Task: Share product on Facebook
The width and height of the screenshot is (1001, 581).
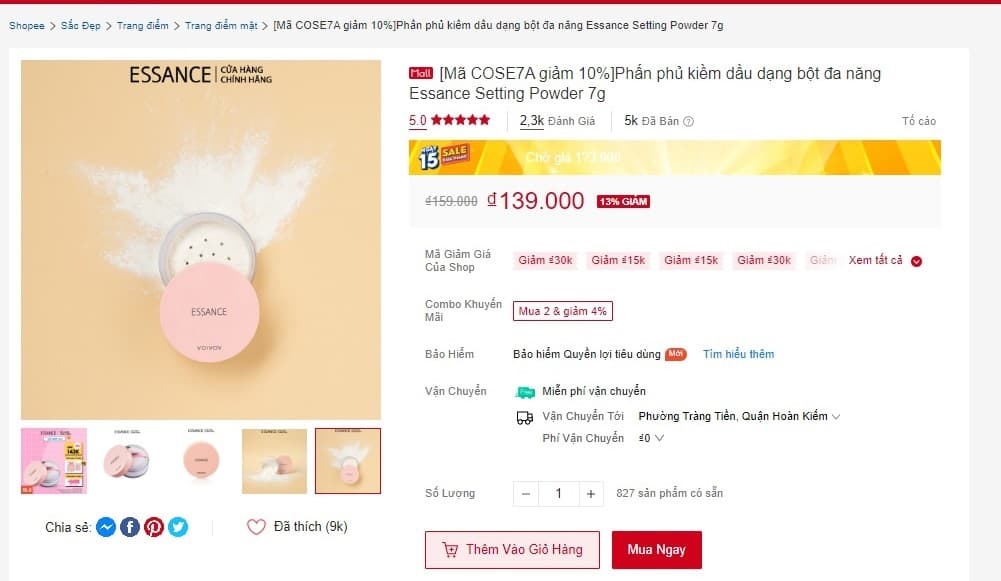Action: tap(130, 527)
